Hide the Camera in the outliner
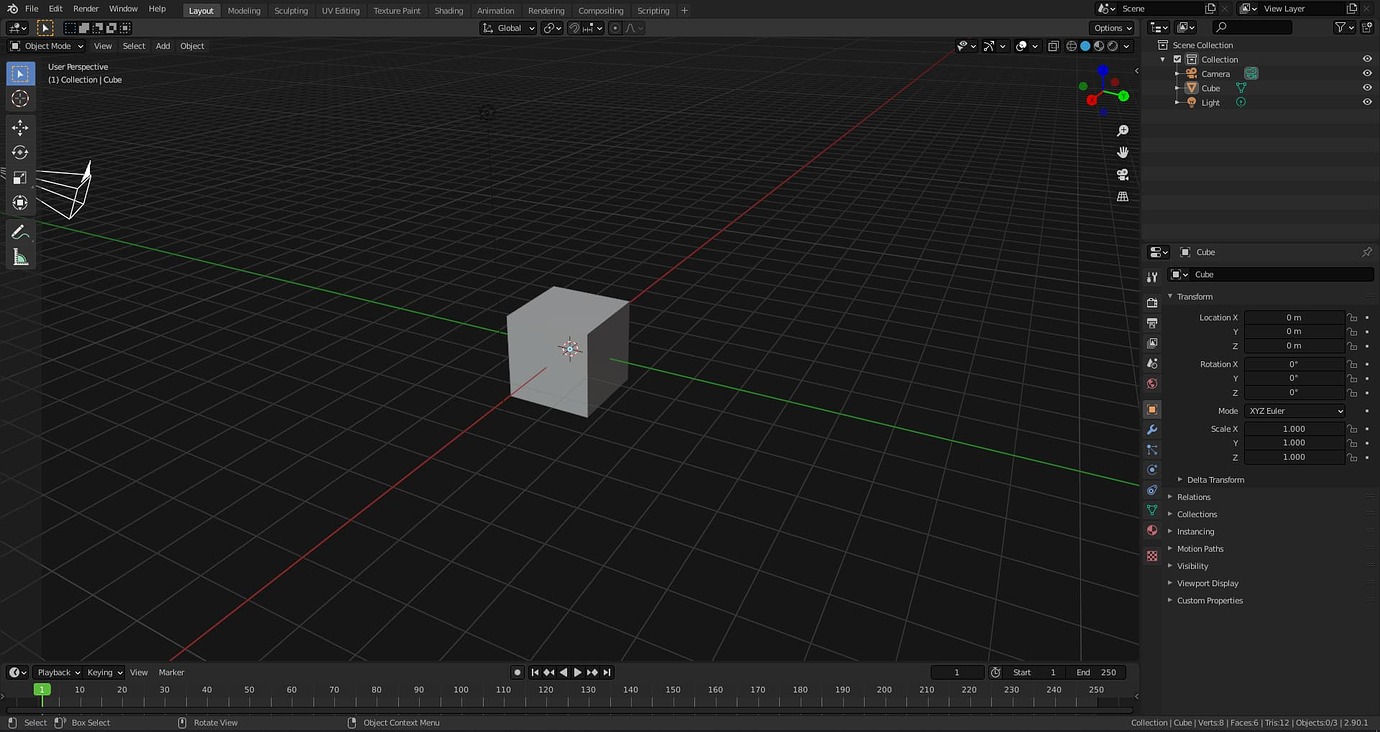The width and height of the screenshot is (1380, 732). (1367, 73)
